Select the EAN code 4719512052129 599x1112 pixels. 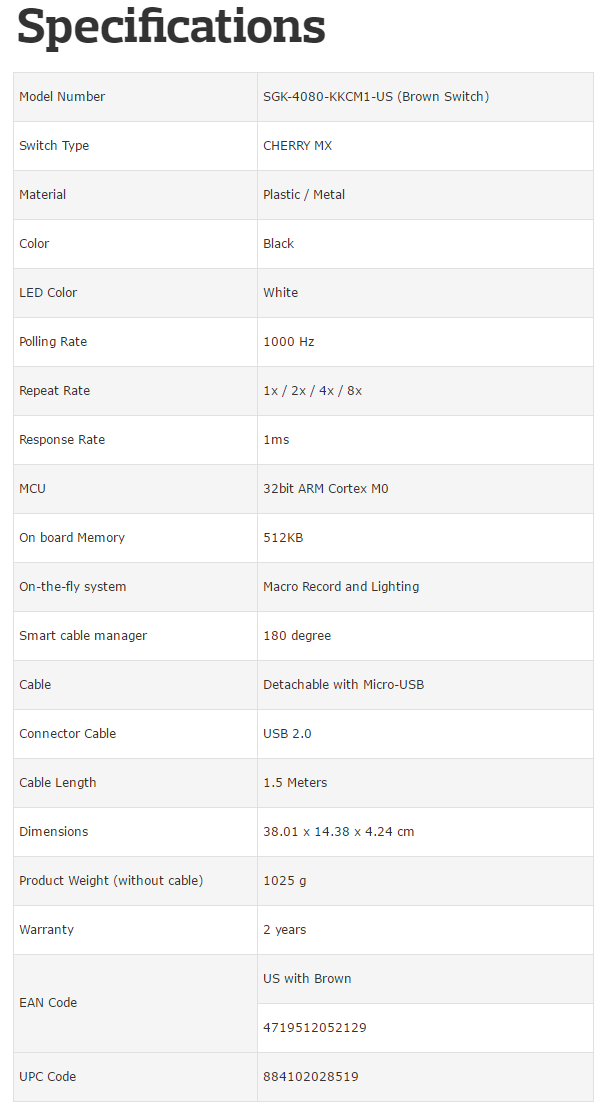(x=315, y=1027)
